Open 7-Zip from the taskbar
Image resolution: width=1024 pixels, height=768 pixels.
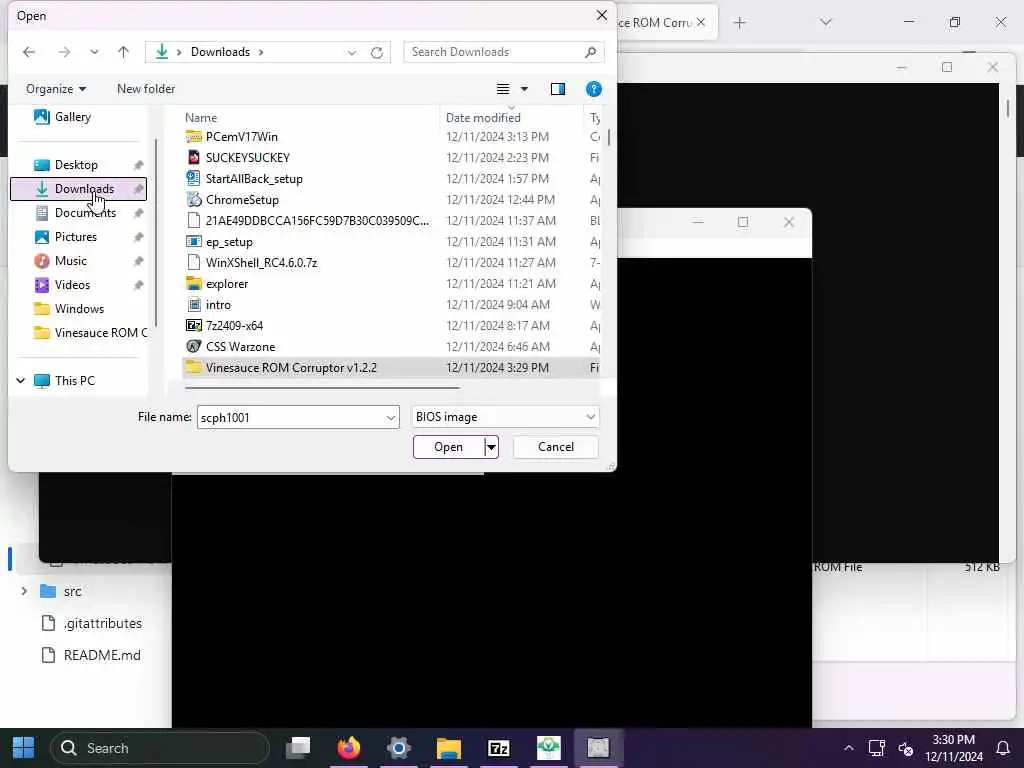[498, 748]
